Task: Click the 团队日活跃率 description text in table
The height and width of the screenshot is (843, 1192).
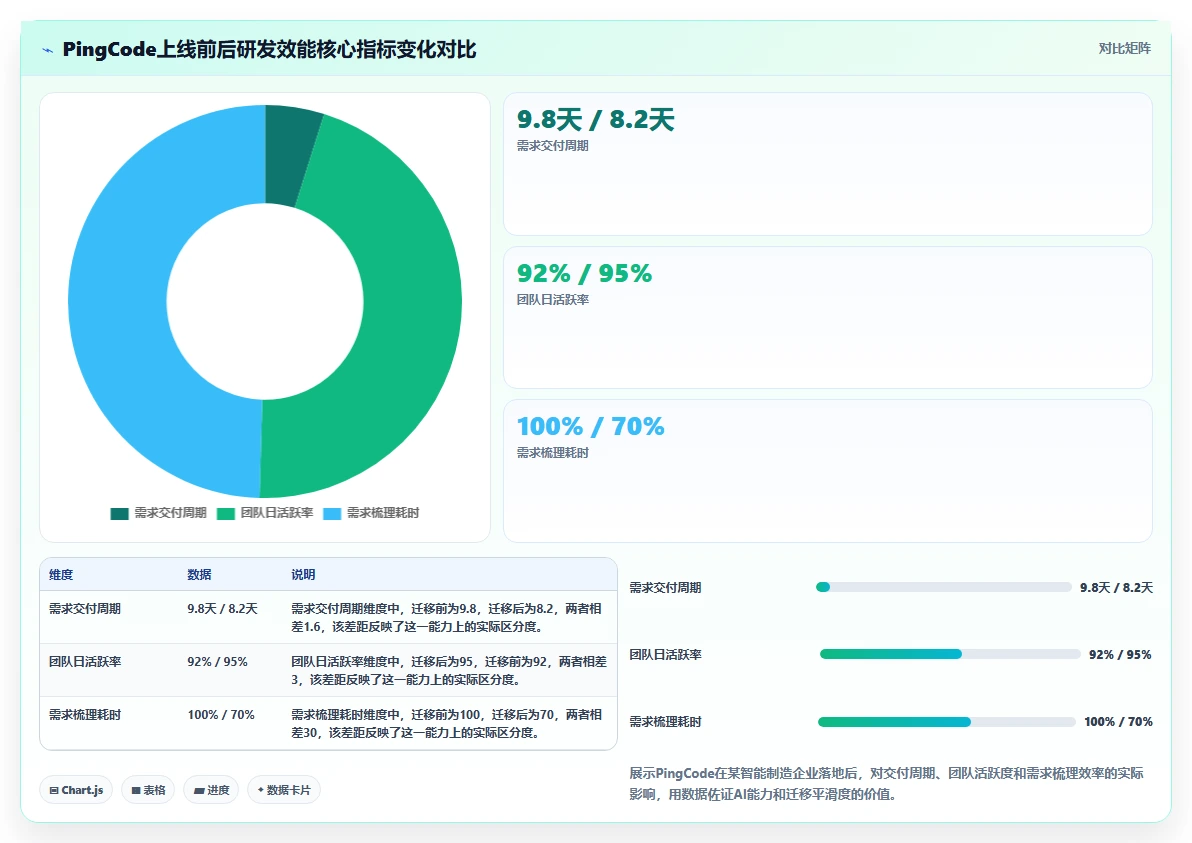Action: click(449, 670)
